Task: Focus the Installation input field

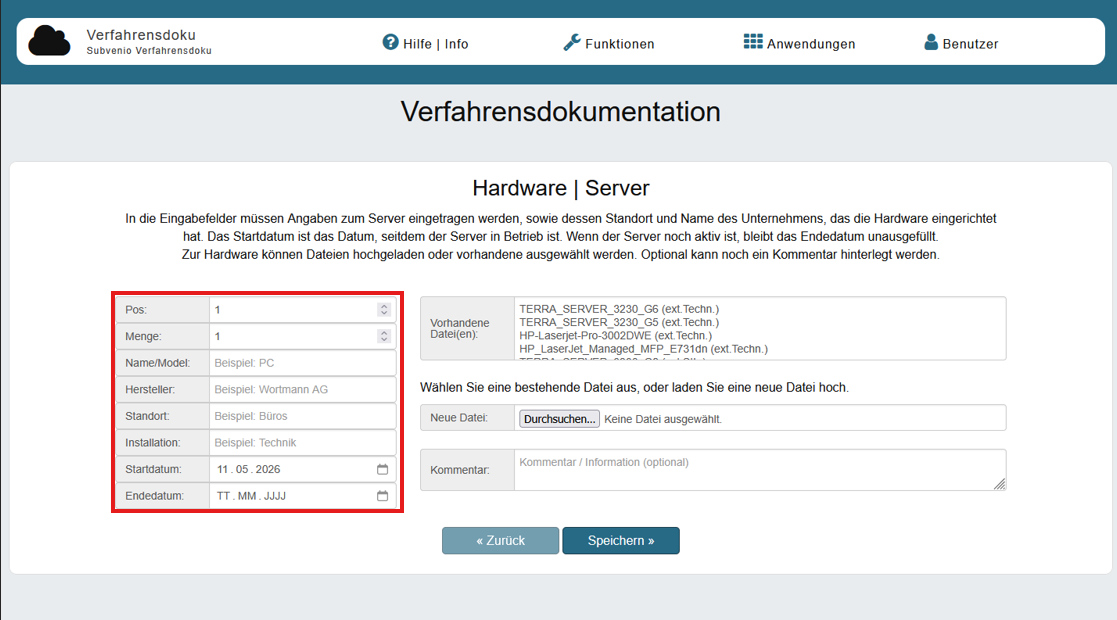Action: point(303,443)
